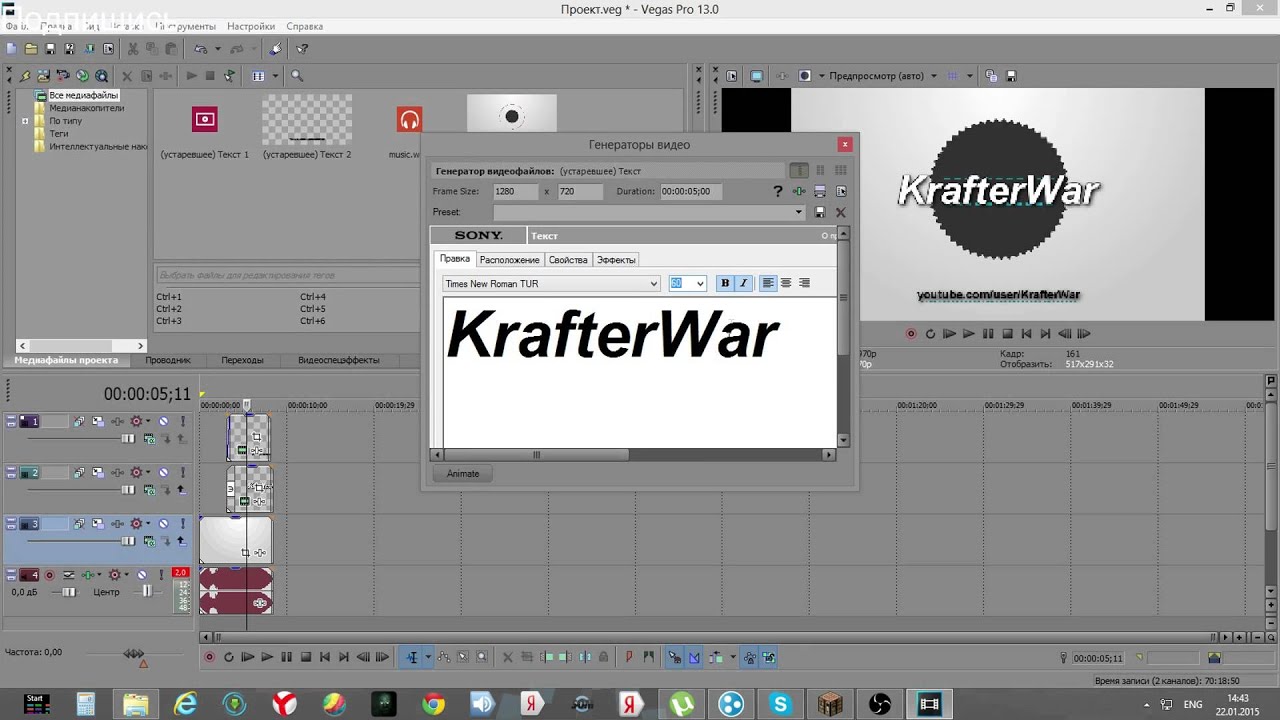
Task: Open the edit tool dropdown arrow
Action: click(428, 657)
